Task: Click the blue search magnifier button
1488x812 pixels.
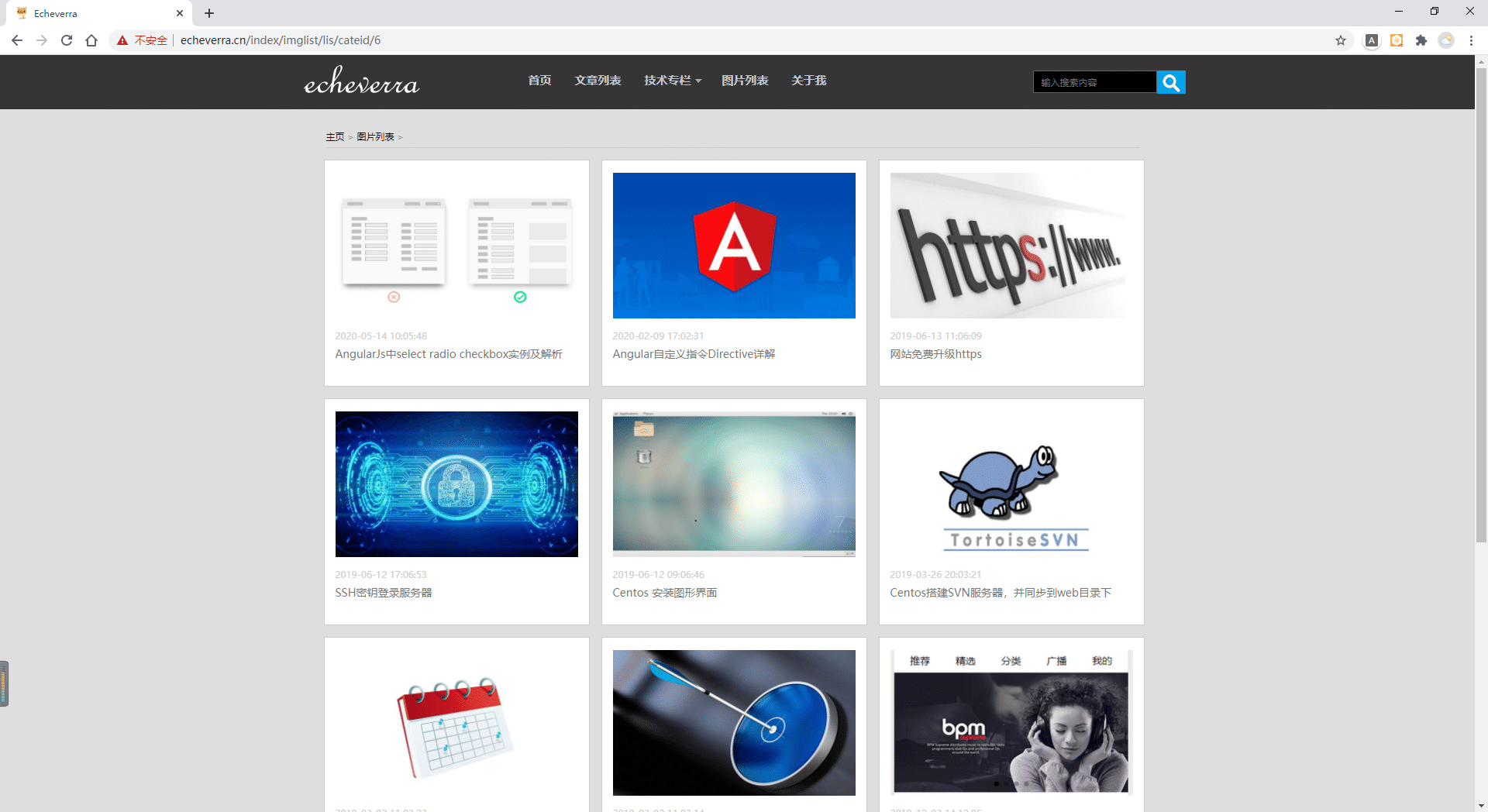Action: 1170,82
